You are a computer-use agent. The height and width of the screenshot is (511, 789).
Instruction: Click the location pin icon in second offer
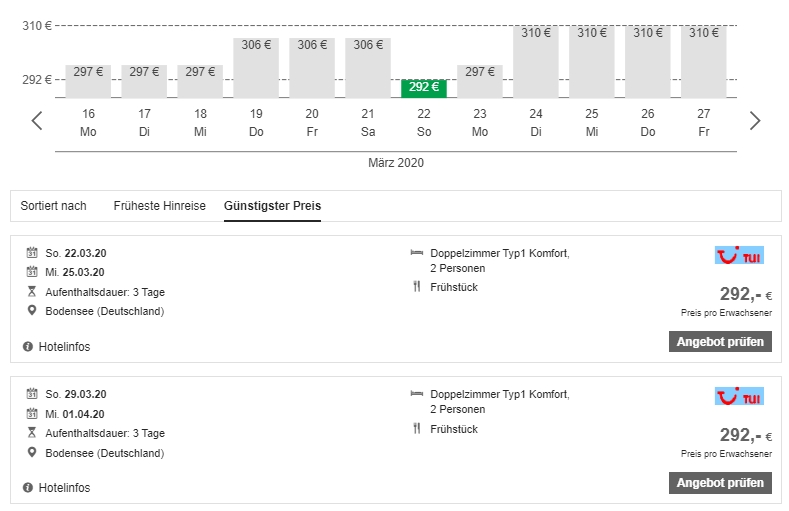tap(32, 453)
